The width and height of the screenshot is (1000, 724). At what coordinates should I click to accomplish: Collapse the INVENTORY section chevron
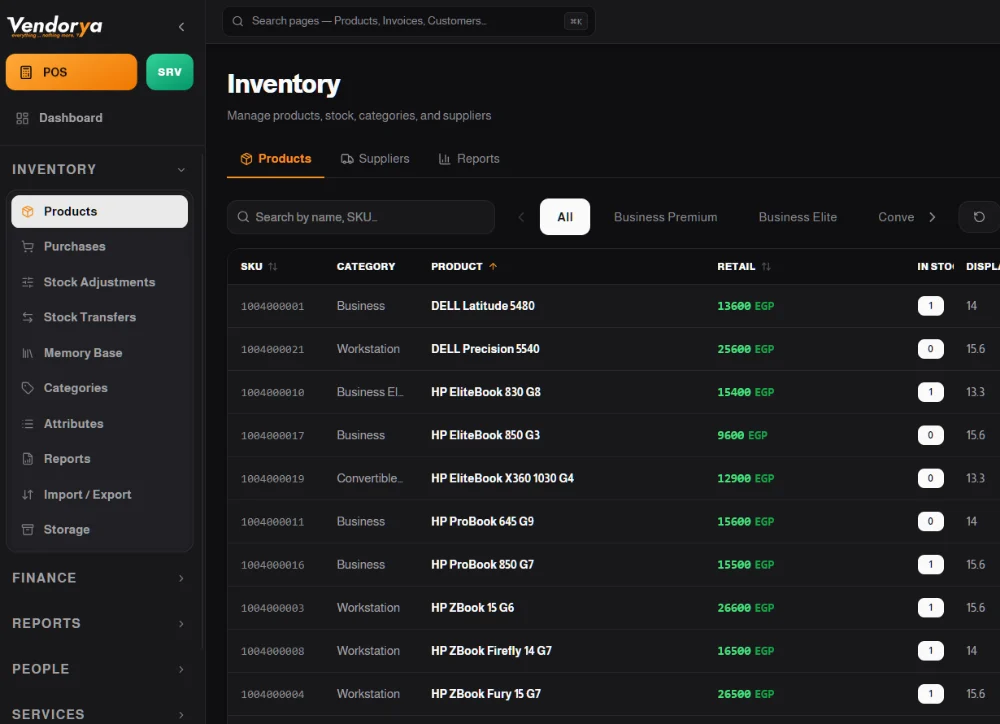coord(181,170)
